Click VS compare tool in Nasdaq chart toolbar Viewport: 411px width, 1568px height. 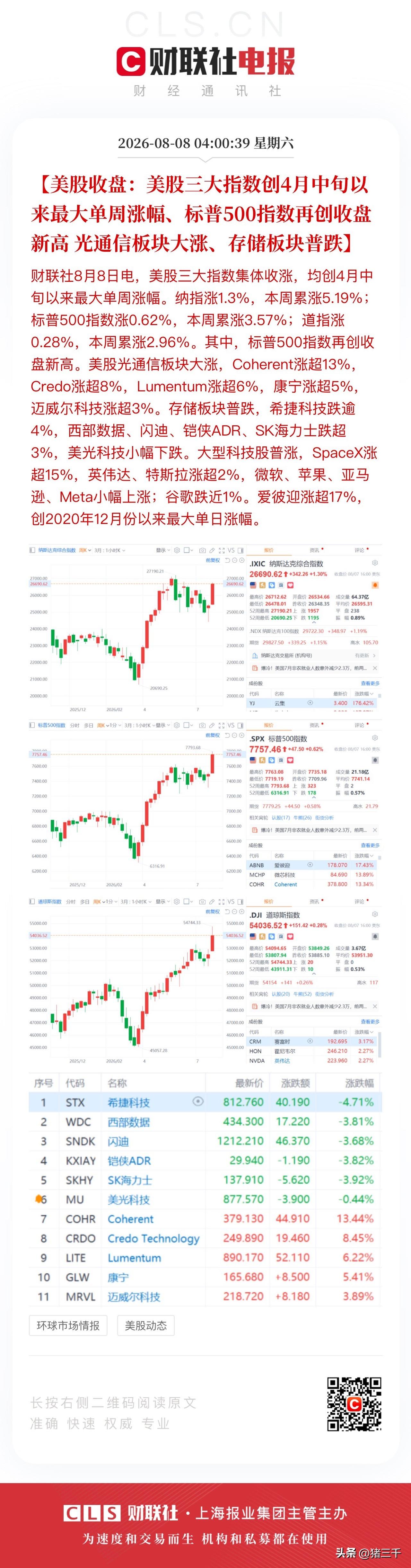[x=231, y=550]
